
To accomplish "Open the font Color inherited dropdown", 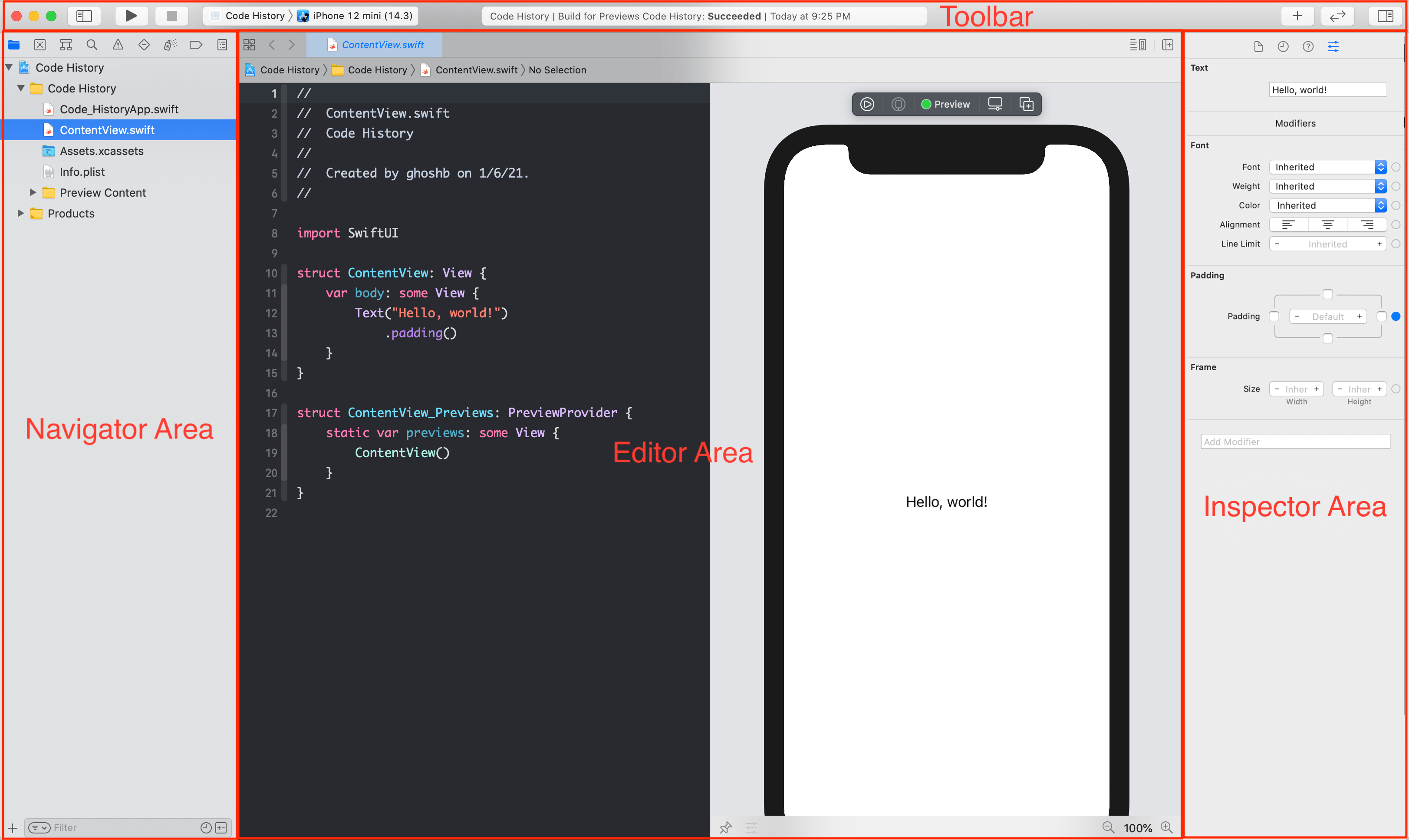I will pyautogui.click(x=1327, y=205).
